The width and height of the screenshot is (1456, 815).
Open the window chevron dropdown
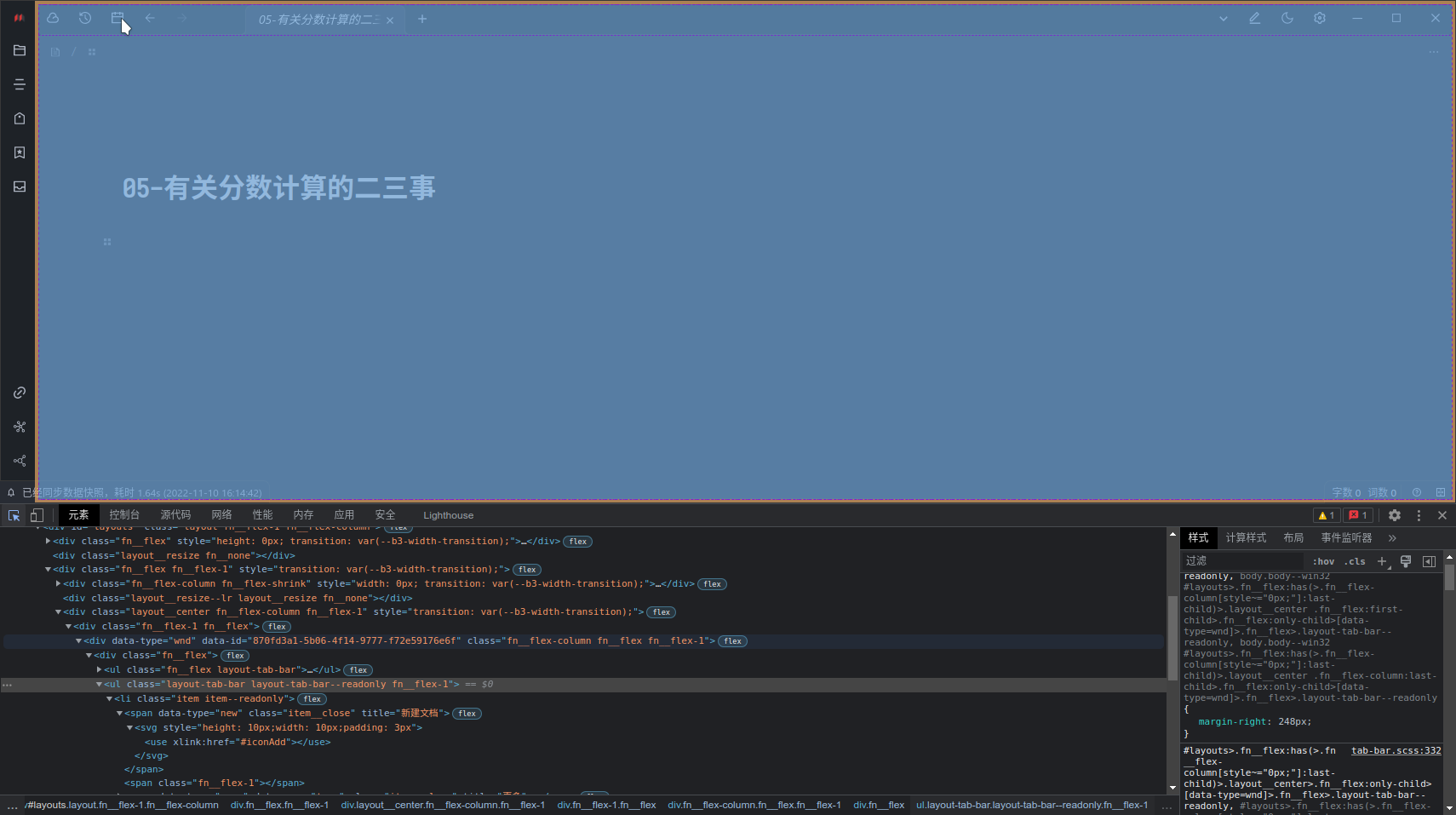[1224, 18]
